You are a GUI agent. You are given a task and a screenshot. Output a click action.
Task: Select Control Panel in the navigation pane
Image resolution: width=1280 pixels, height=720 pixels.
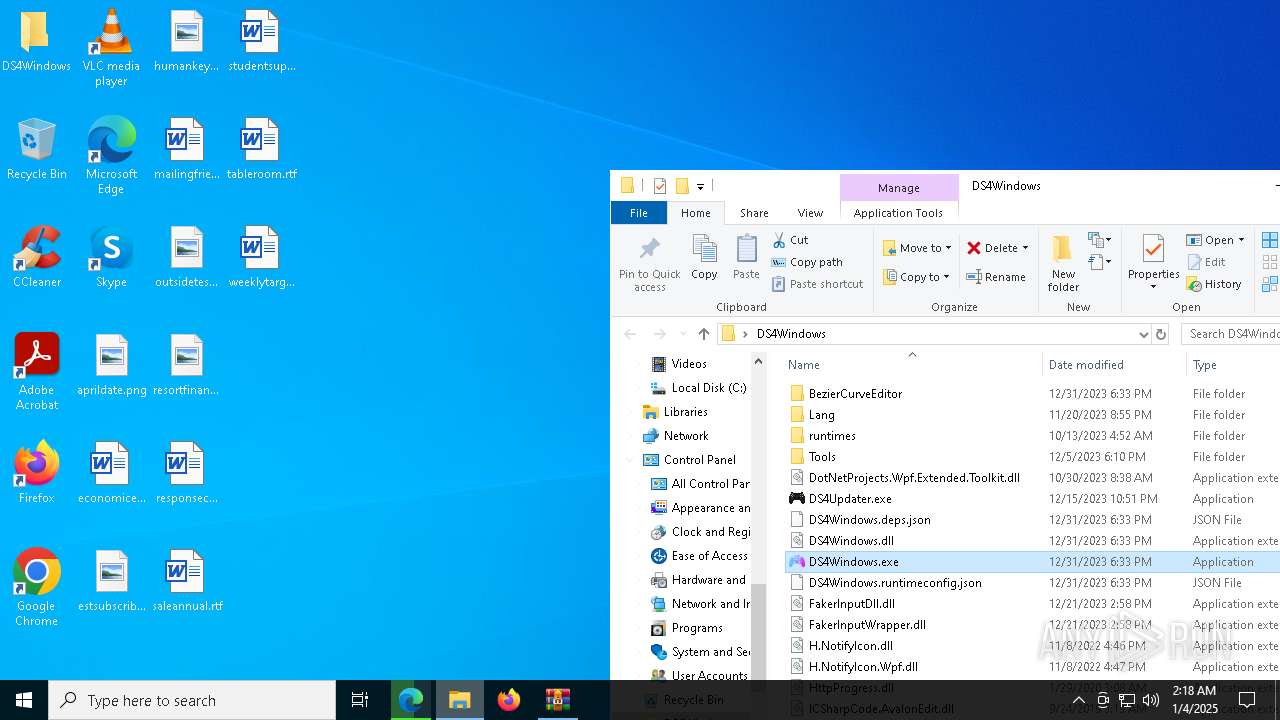click(x=689, y=460)
